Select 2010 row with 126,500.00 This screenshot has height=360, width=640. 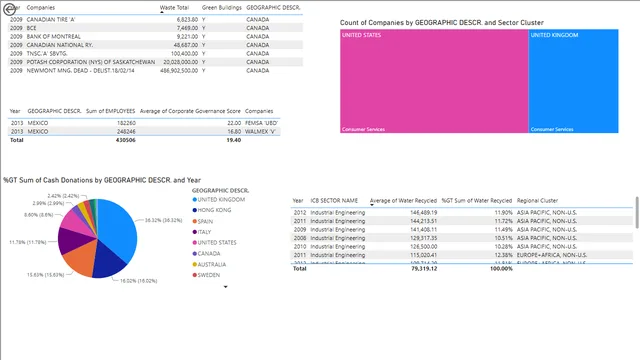(x=462, y=247)
